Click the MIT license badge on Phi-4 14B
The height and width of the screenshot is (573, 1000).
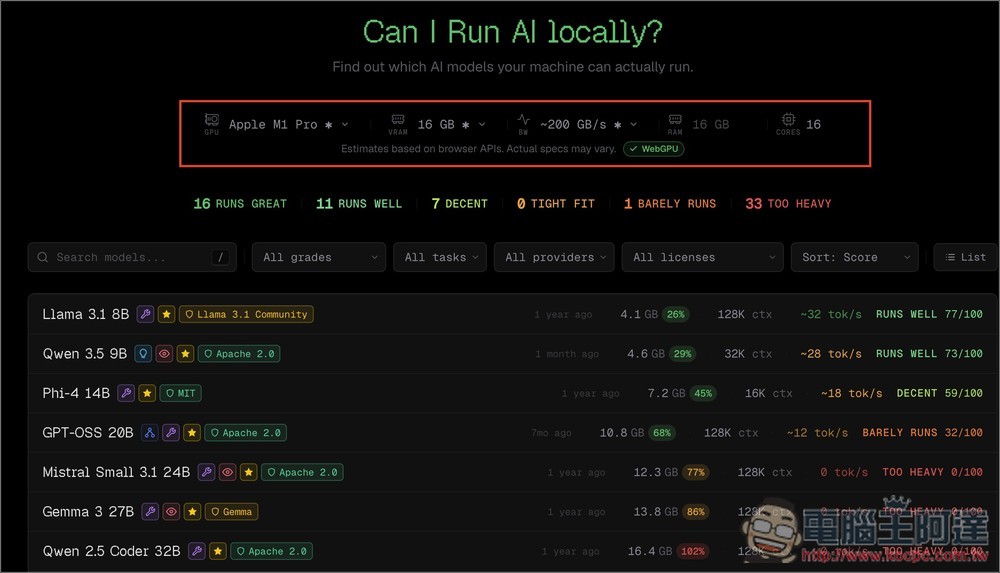(x=180, y=393)
